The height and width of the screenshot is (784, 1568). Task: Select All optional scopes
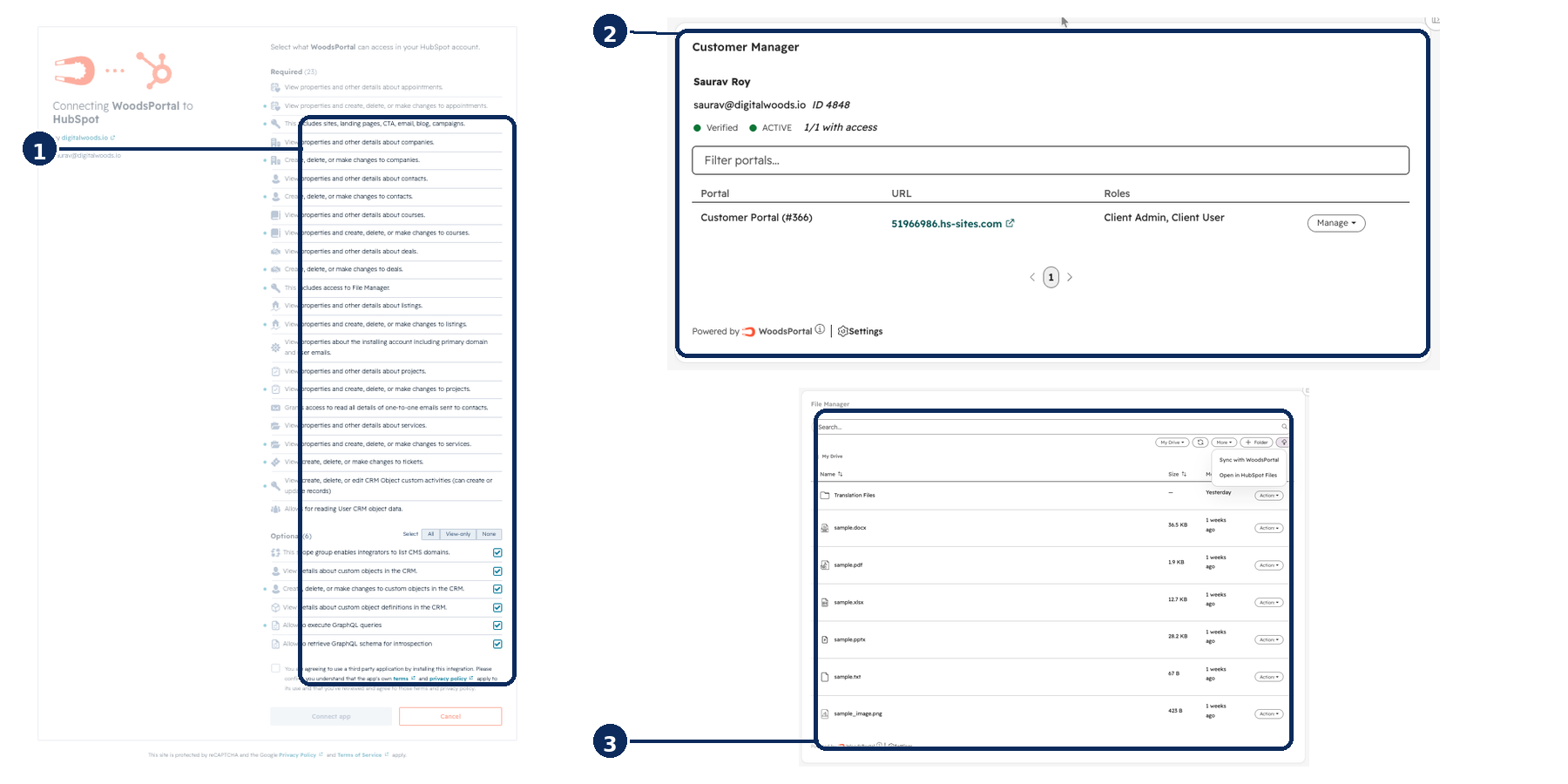point(430,534)
